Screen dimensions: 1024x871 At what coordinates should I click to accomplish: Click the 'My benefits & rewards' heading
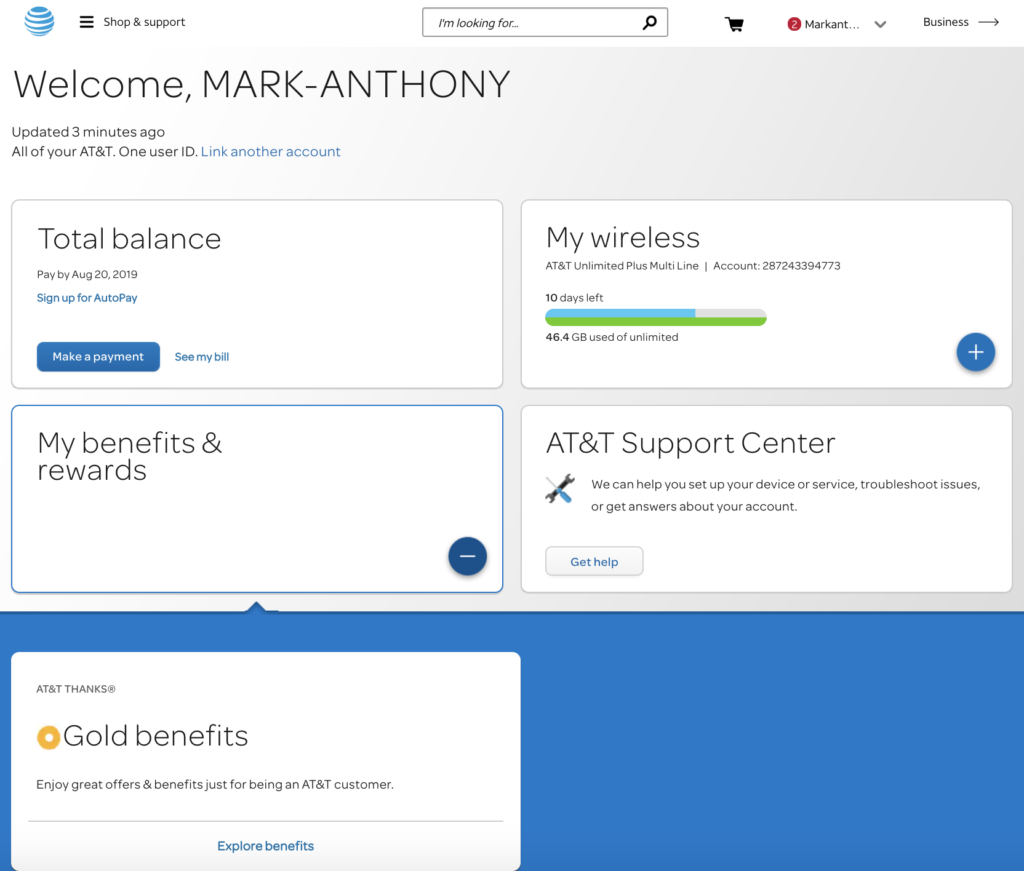point(129,456)
